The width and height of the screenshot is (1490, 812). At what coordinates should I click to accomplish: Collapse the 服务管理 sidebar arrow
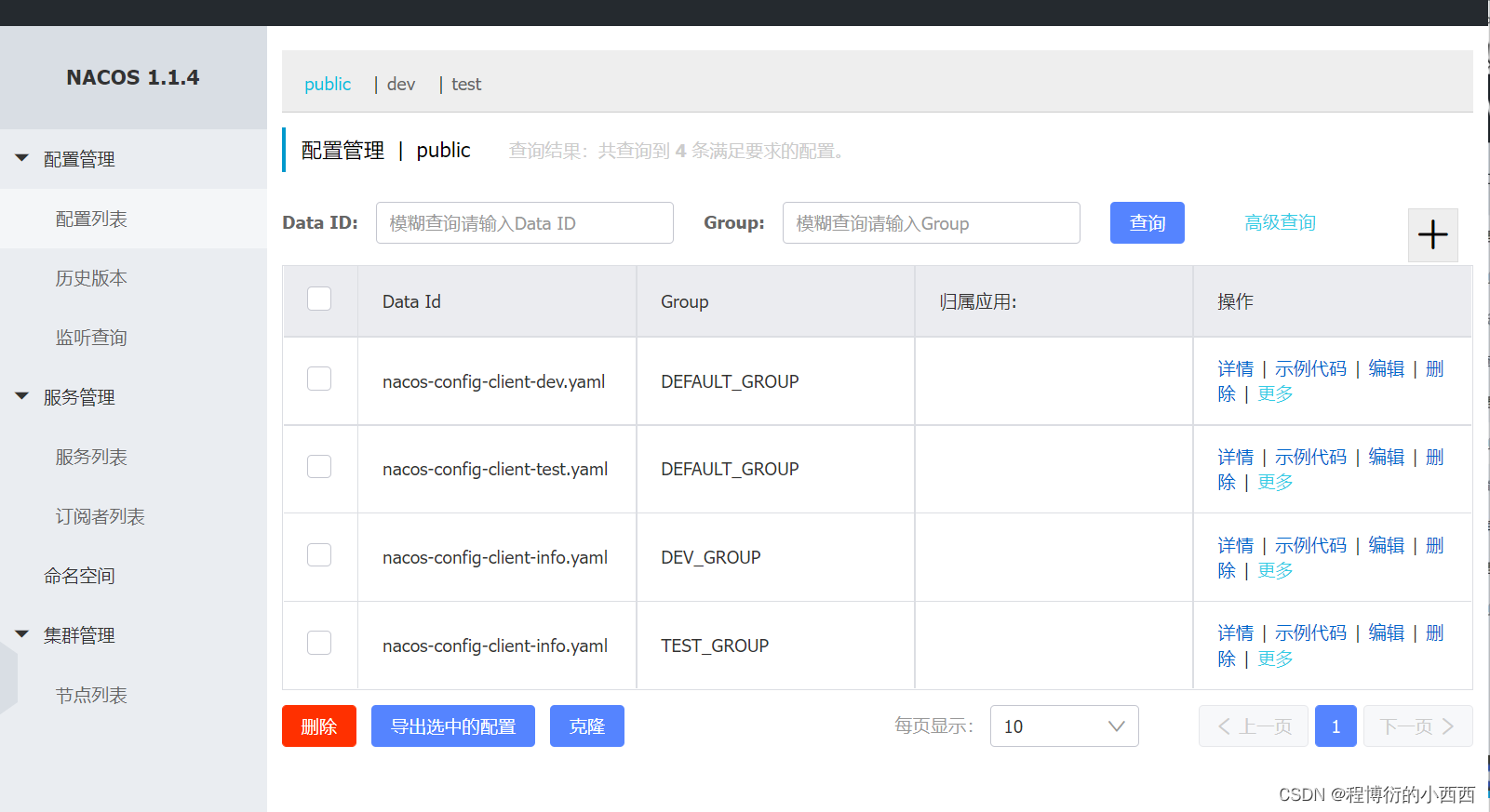(22, 396)
